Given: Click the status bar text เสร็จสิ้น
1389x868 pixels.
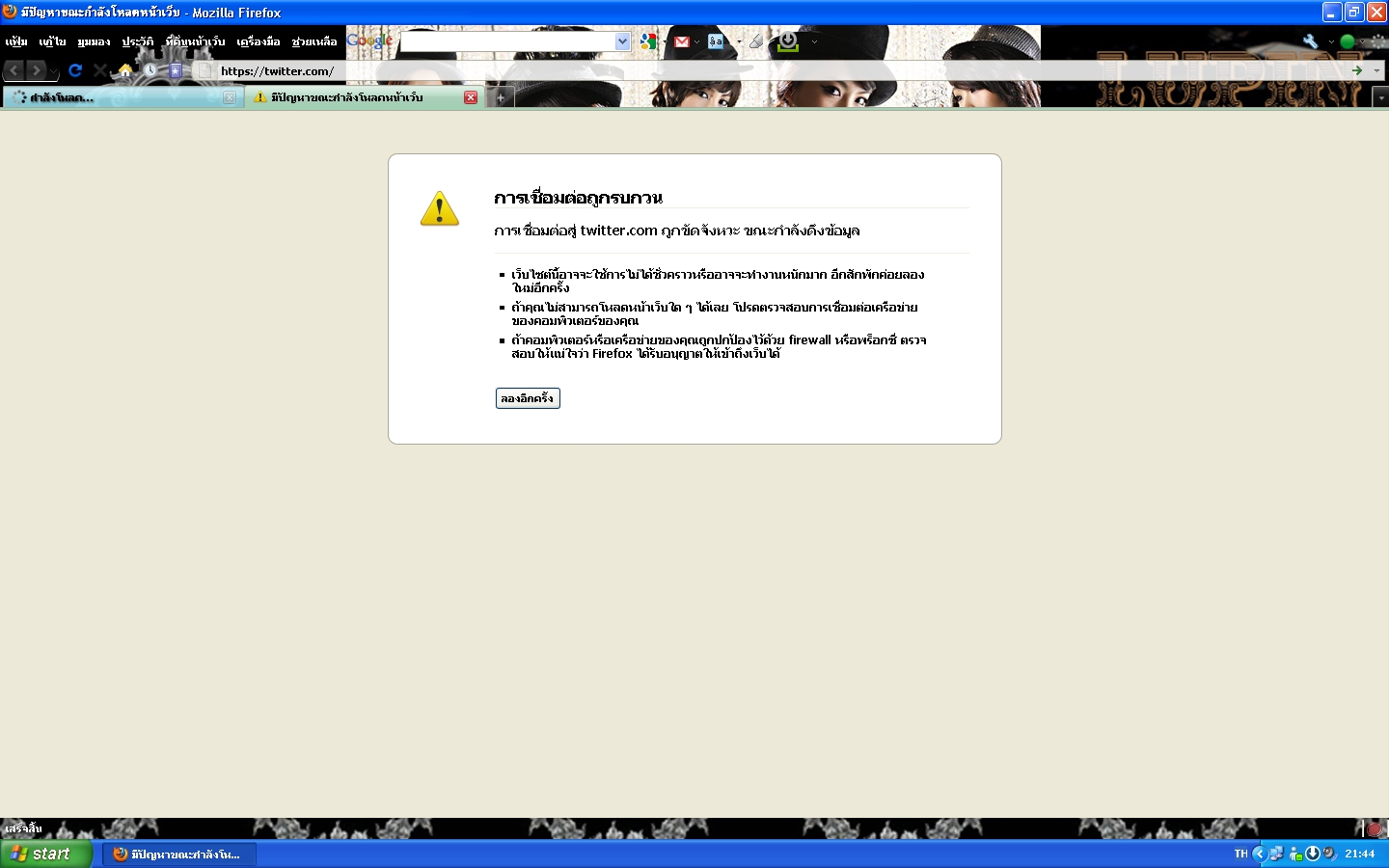Looking at the screenshot, I should pos(23,828).
